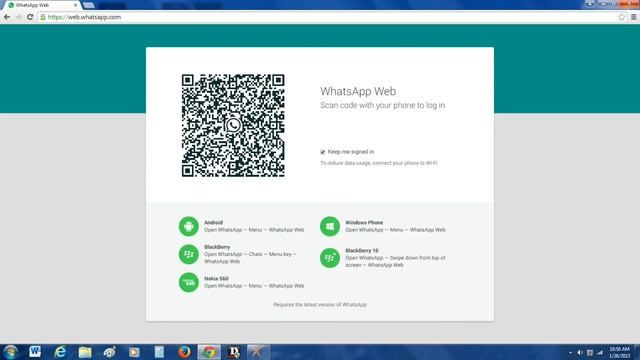
Task: Open the Chrome hamburger menu
Action: pyautogui.click(x=633, y=17)
